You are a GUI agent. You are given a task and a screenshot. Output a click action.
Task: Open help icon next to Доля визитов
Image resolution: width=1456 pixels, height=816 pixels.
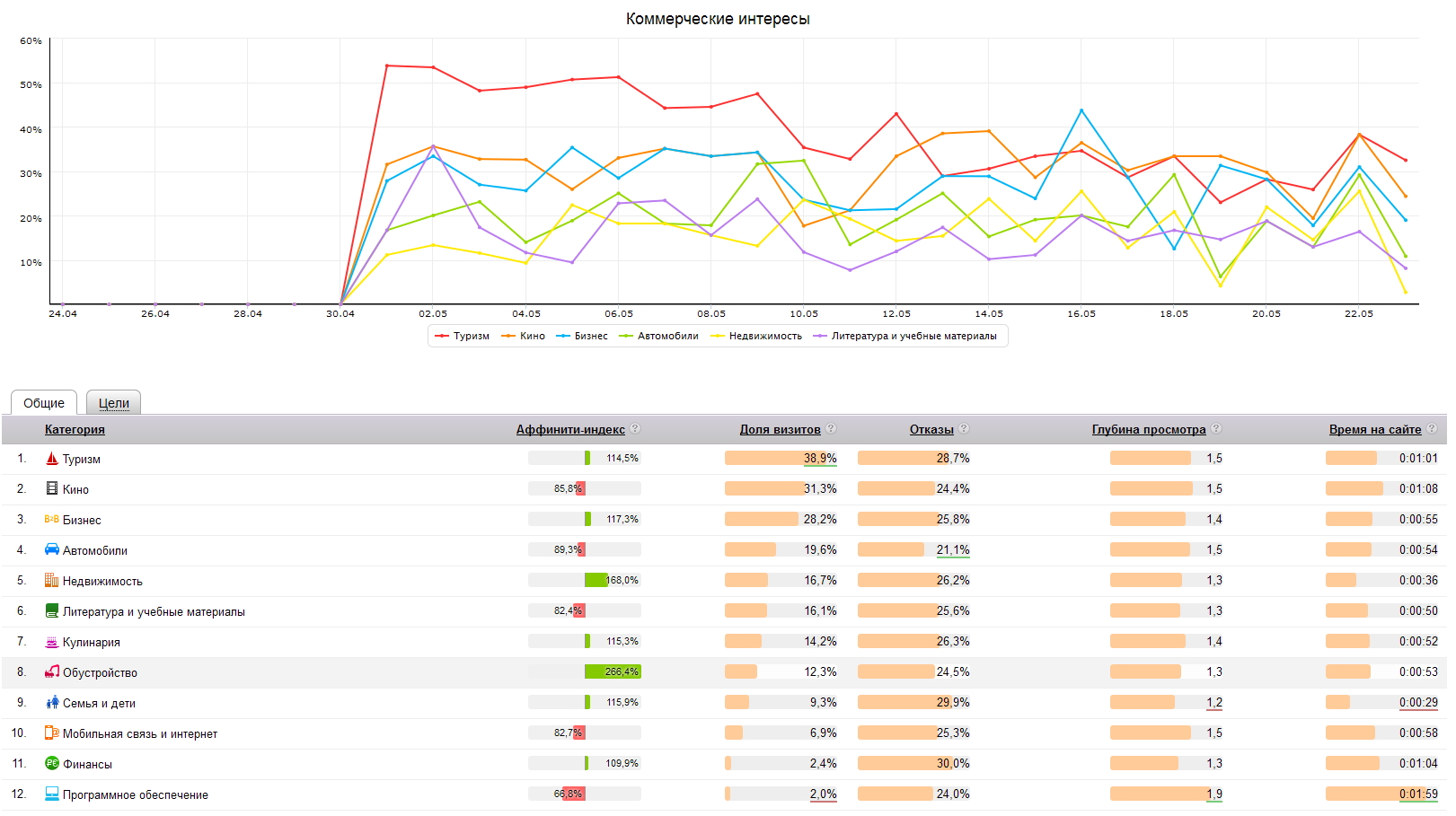(831, 429)
